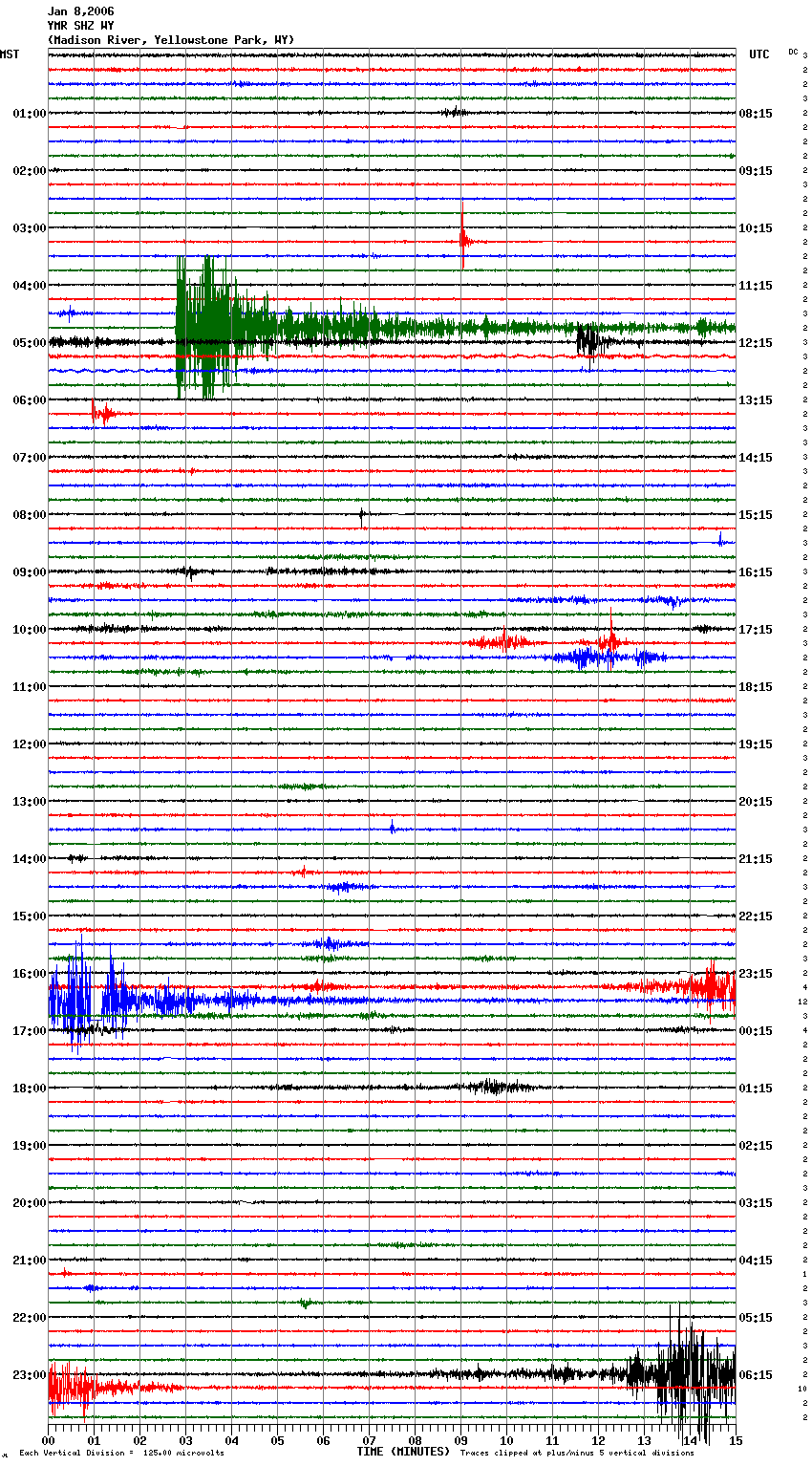The height and width of the screenshot is (1466, 812).
Task: Click the "00:15" UTC time label
Action: click(x=756, y=1031)
